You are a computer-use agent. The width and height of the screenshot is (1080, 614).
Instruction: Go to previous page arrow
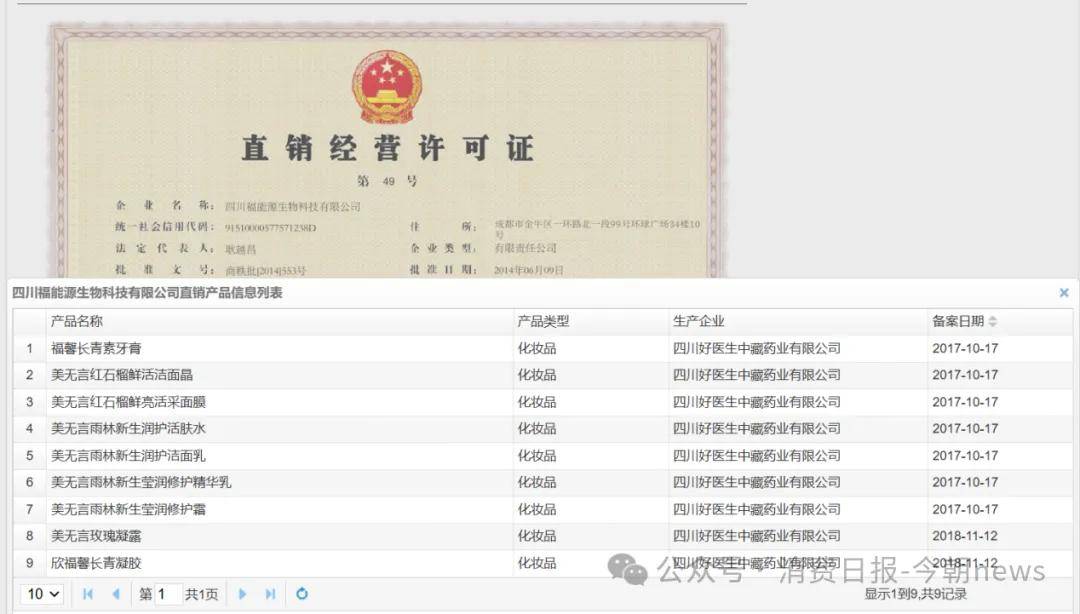click(x=116, y=593)
